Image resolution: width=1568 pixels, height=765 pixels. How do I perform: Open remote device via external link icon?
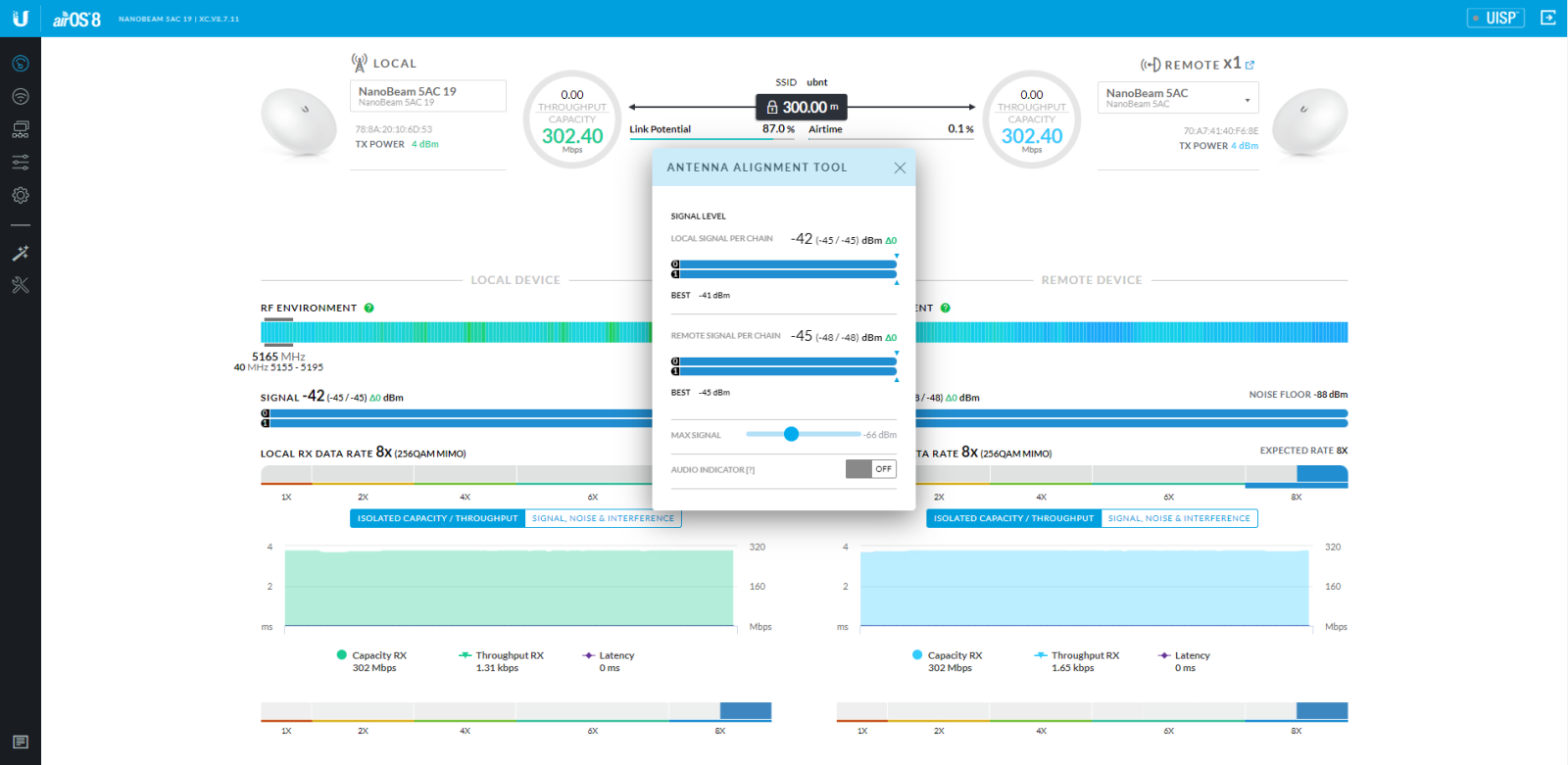(1249, 65)
